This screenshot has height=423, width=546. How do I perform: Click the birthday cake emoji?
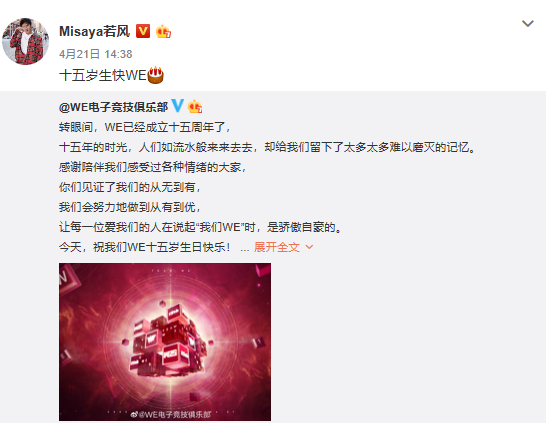click(x=156, y=75)
